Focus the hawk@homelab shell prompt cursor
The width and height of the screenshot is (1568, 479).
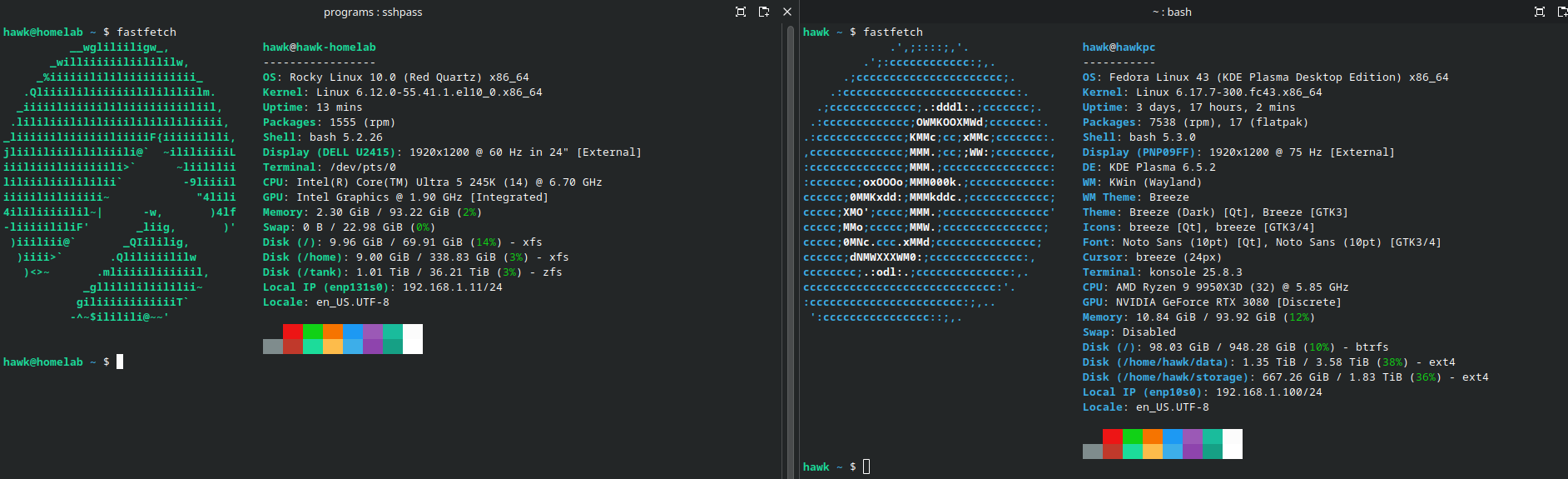[120, 362]
